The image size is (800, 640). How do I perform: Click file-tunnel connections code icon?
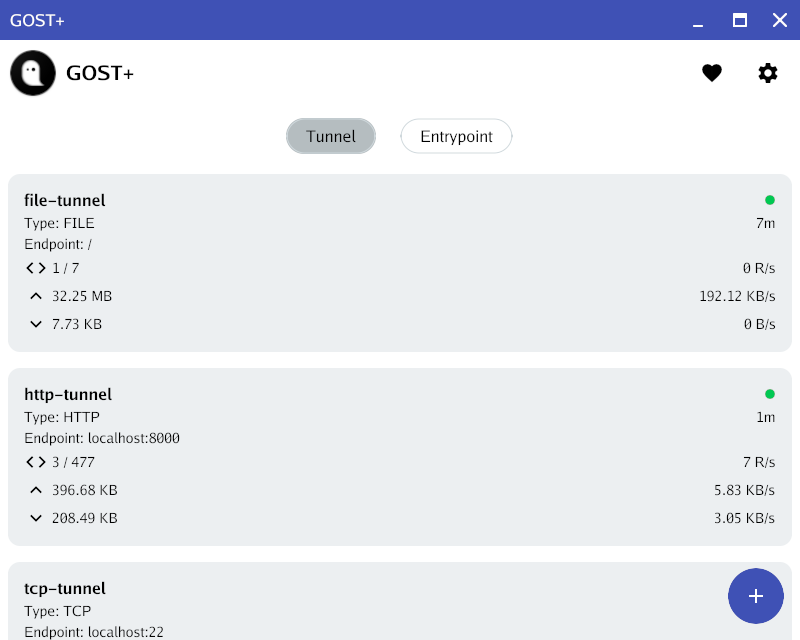pyautogui.click(x=36, y=268)
